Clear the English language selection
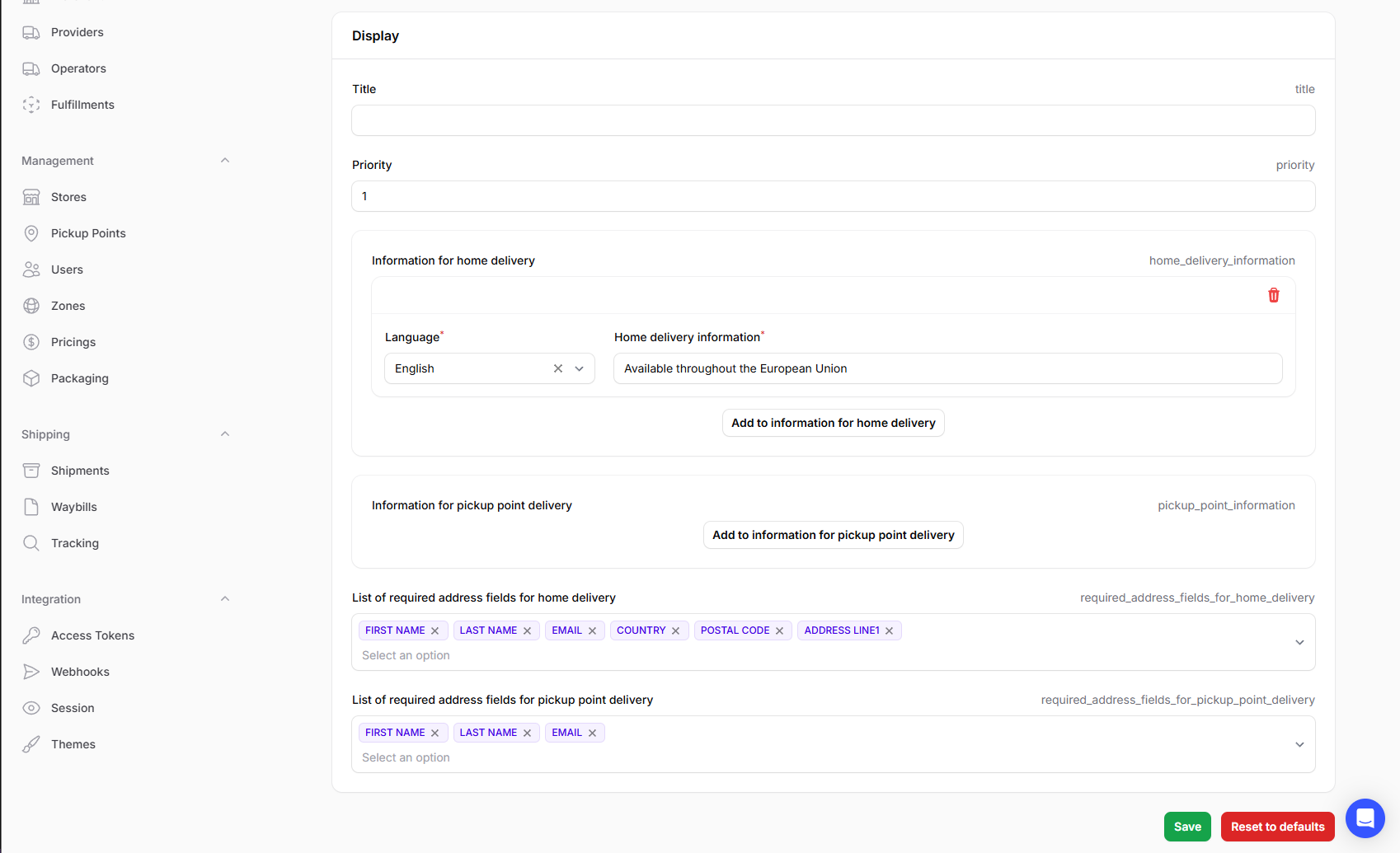This screenshot has height=853, width=1400. (558, 368)
